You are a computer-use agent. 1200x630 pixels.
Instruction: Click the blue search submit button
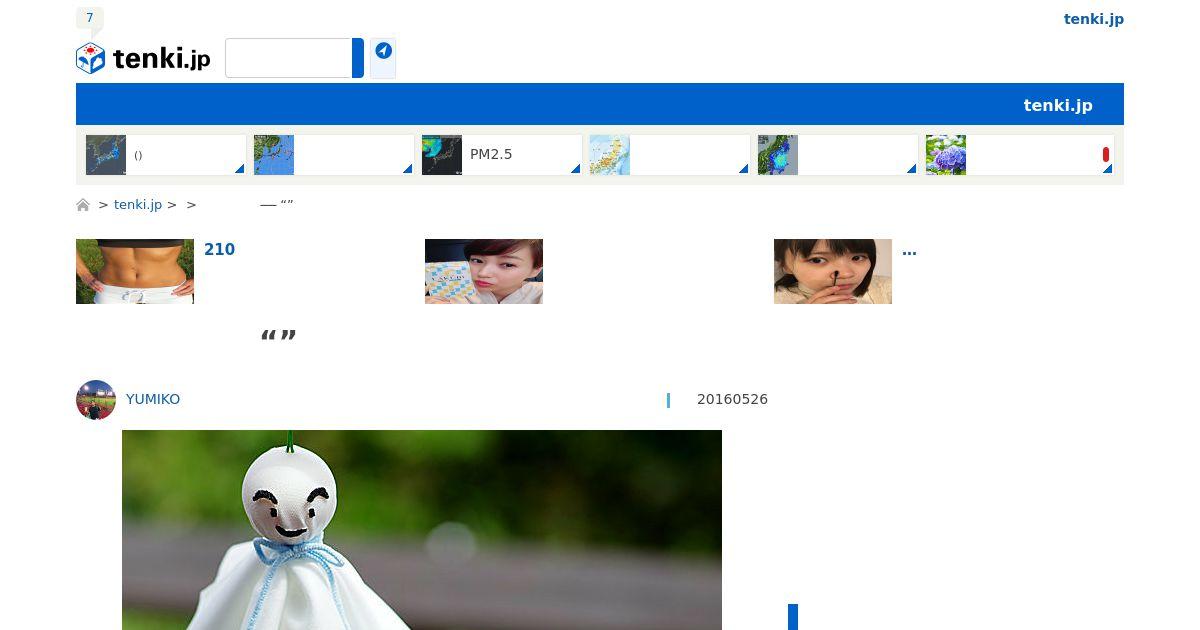pos(358,58)
